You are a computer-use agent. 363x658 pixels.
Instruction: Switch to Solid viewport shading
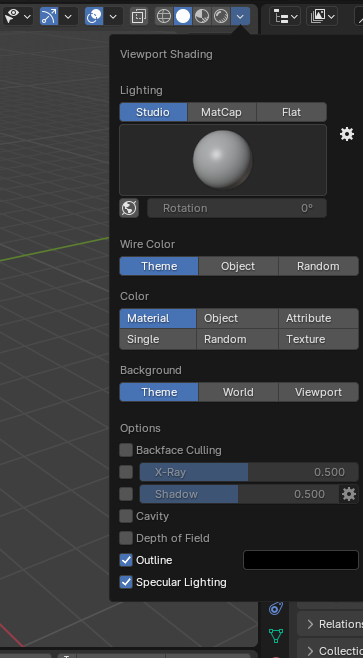tap(183, 16)
